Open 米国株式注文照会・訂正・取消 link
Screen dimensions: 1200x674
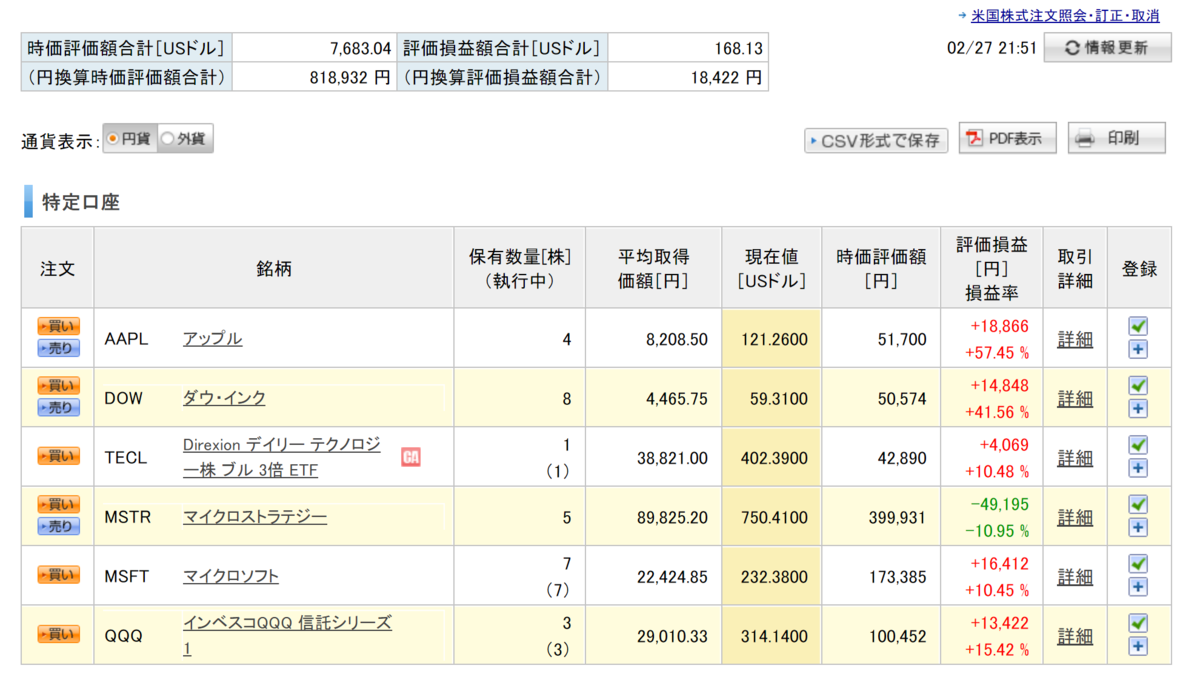click(1064, 15)
